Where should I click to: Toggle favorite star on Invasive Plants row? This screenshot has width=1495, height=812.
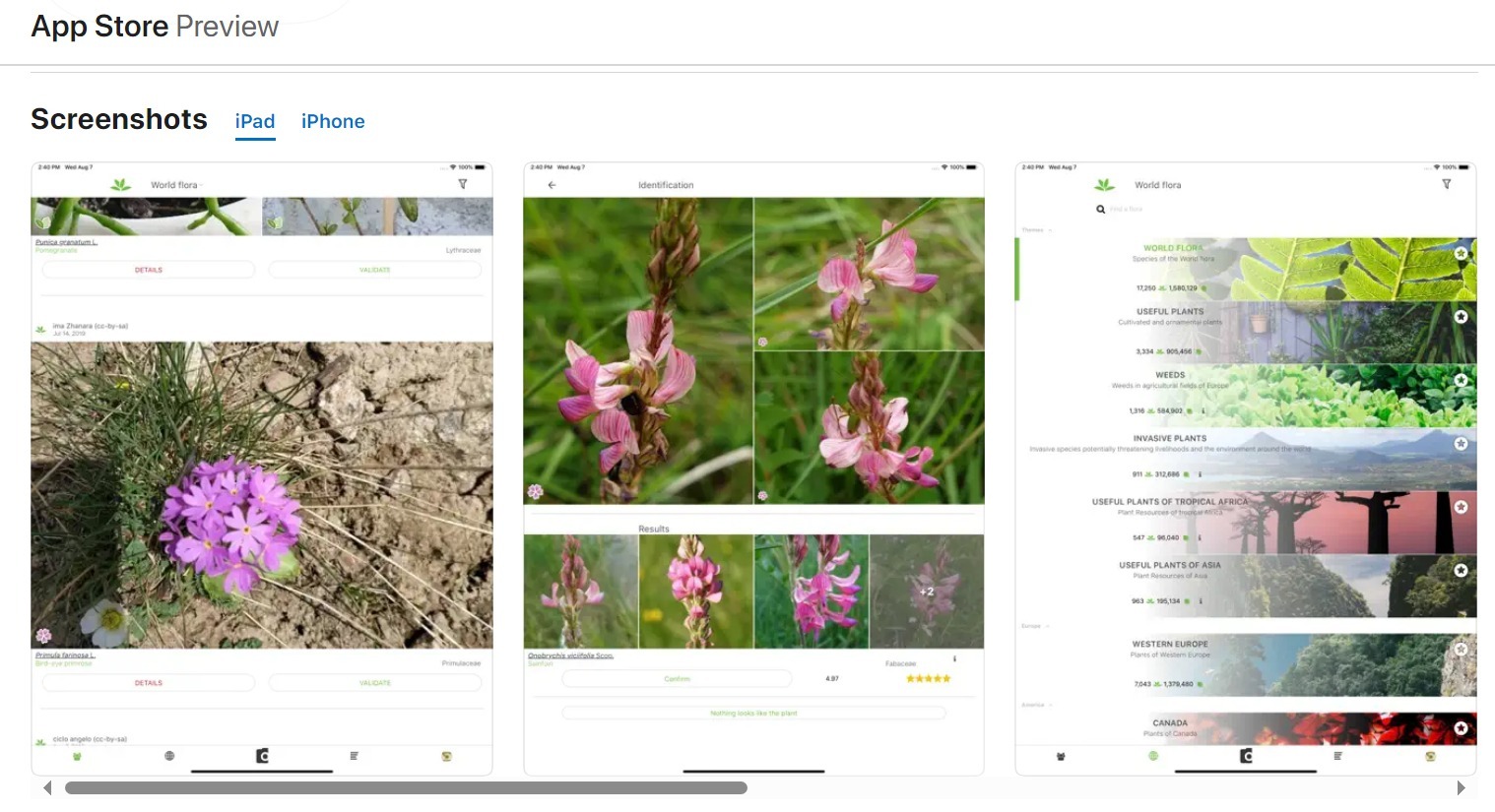[1461, 444]
